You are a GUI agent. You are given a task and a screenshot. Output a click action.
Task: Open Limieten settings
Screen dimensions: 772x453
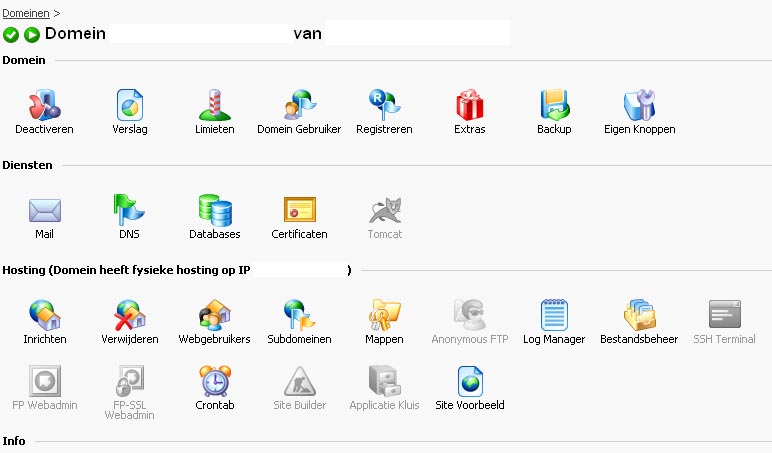pos(215,105)
